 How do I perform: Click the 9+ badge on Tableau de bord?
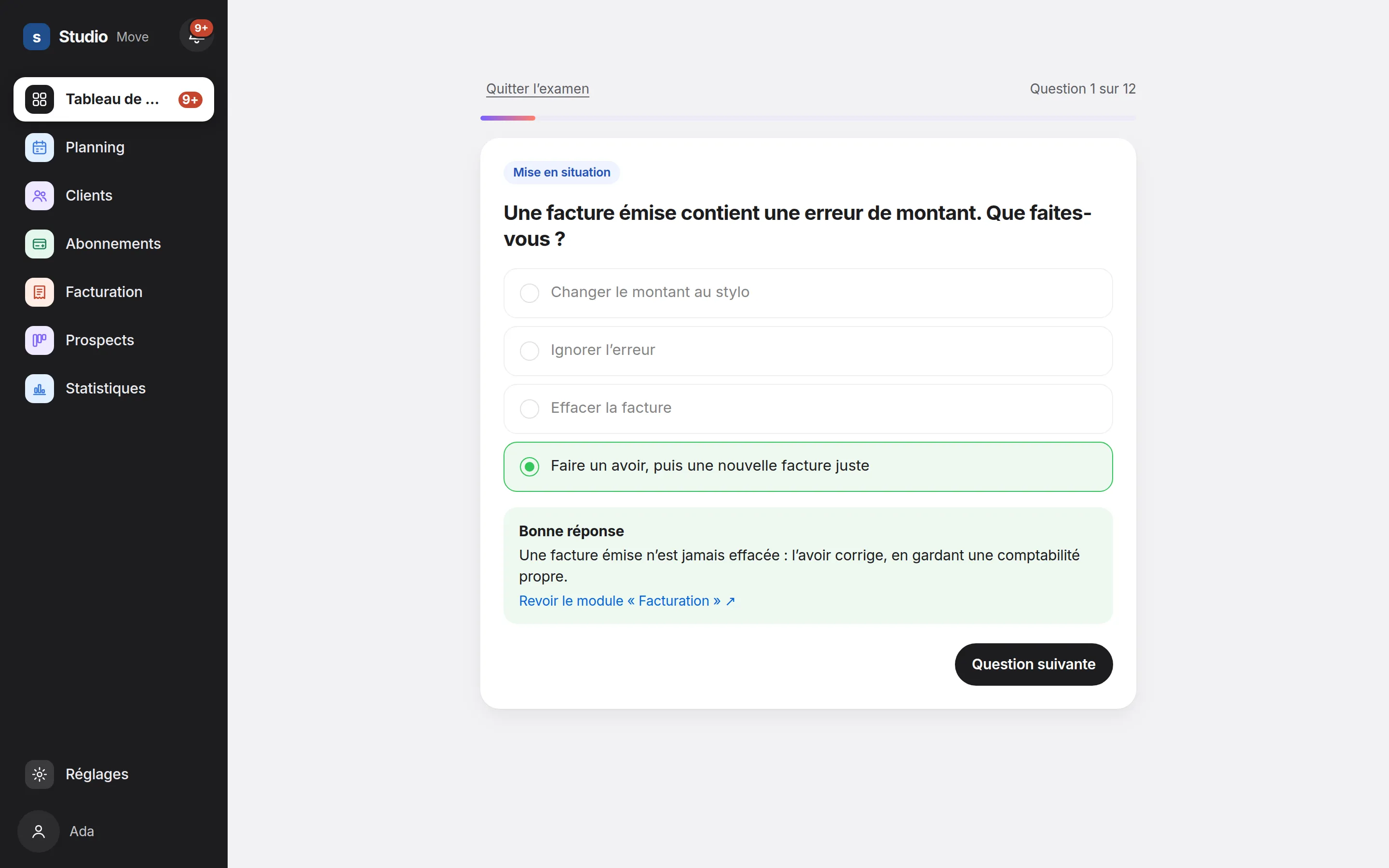[x=190, y=99]
